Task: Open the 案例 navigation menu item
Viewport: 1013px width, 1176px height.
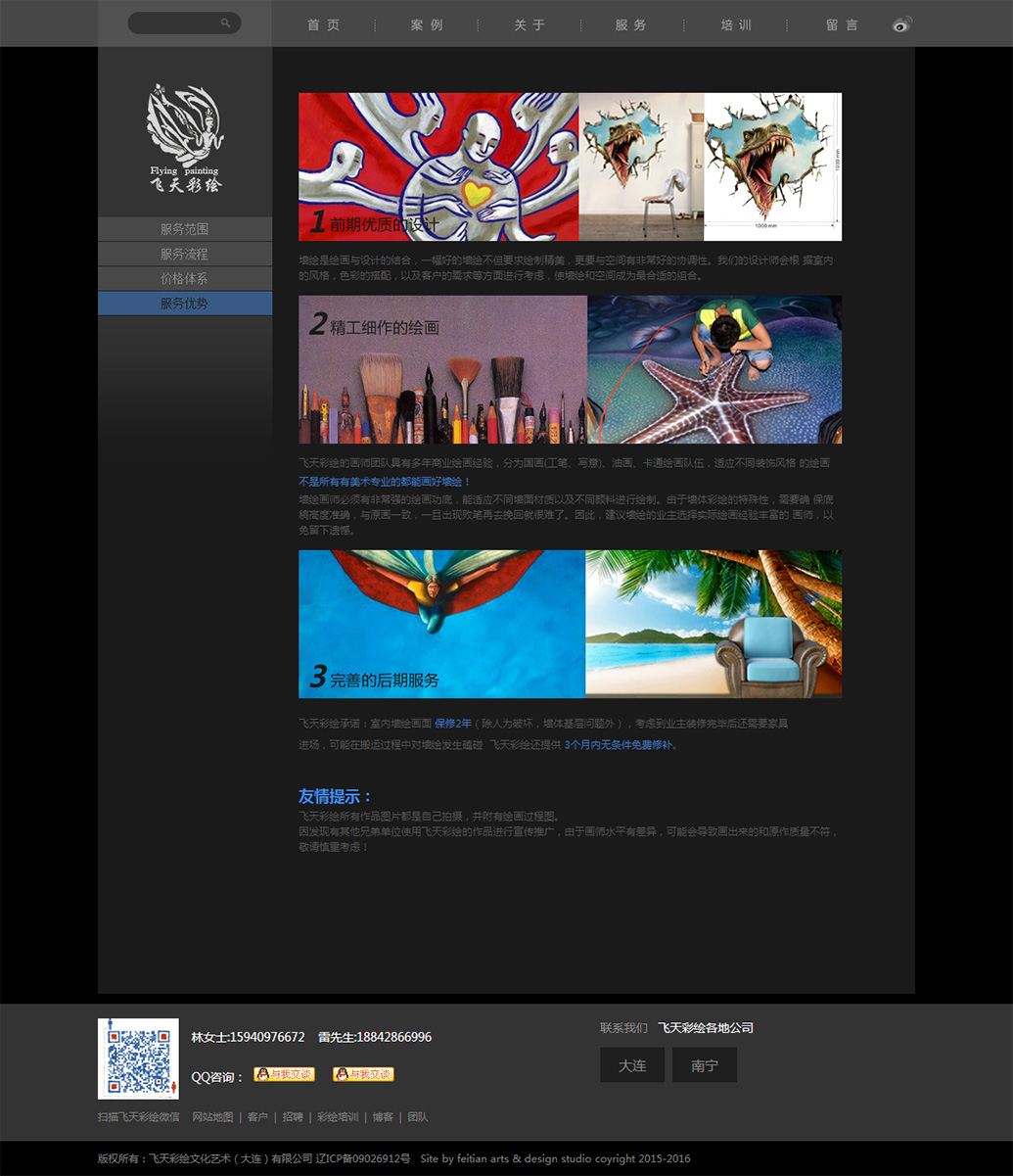Action: click(x=427, y=25)
